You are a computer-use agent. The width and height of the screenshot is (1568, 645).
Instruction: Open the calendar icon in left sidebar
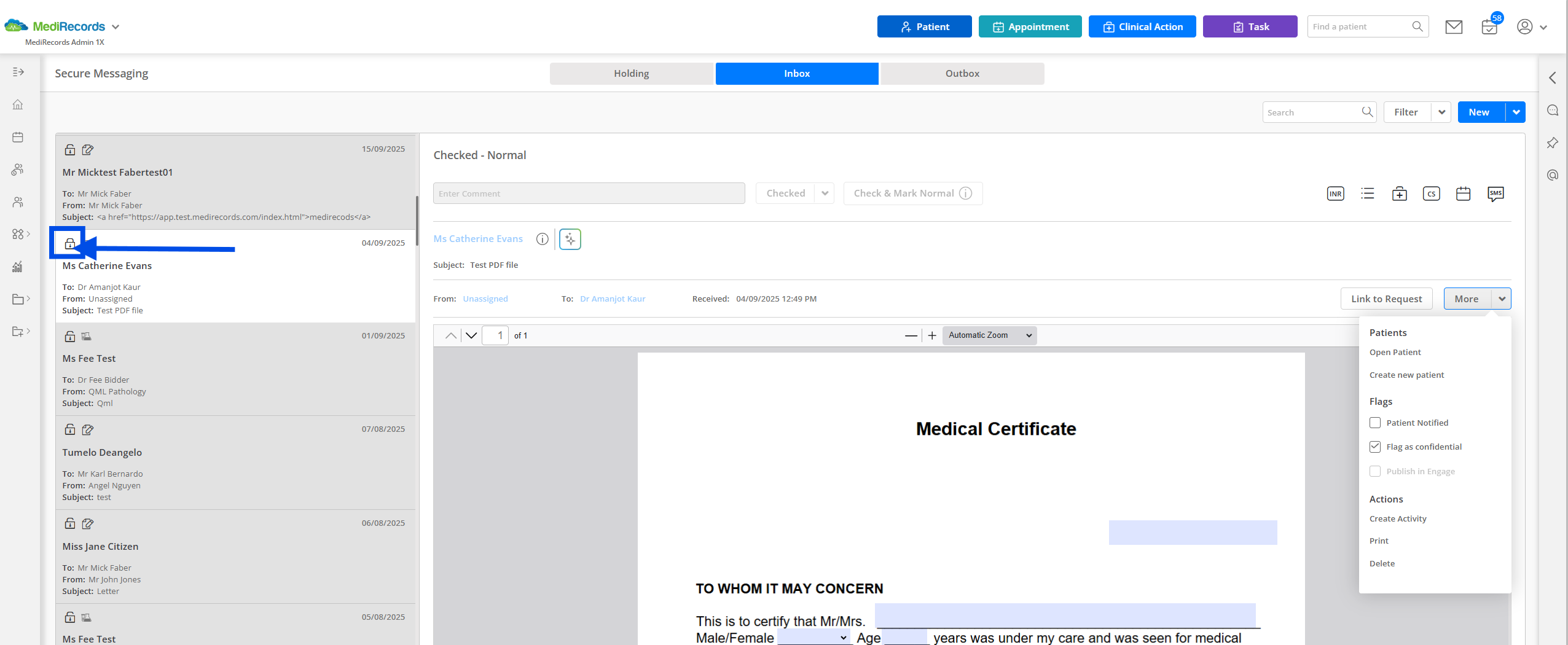point(18,137)
